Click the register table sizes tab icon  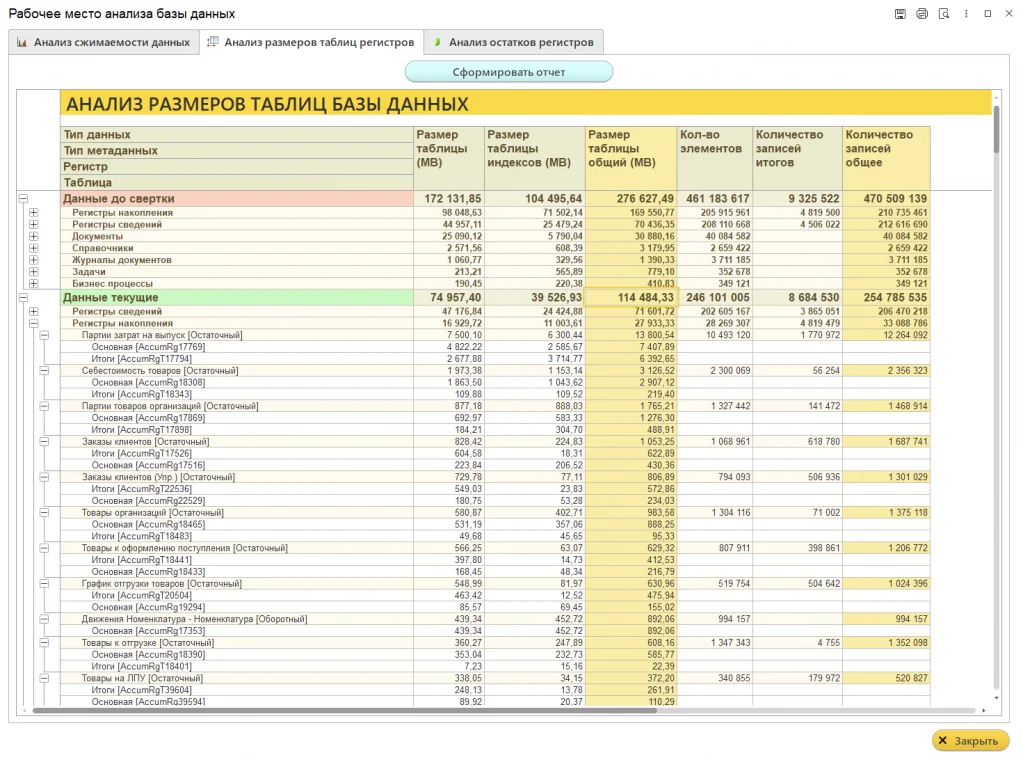pos(212,42)
